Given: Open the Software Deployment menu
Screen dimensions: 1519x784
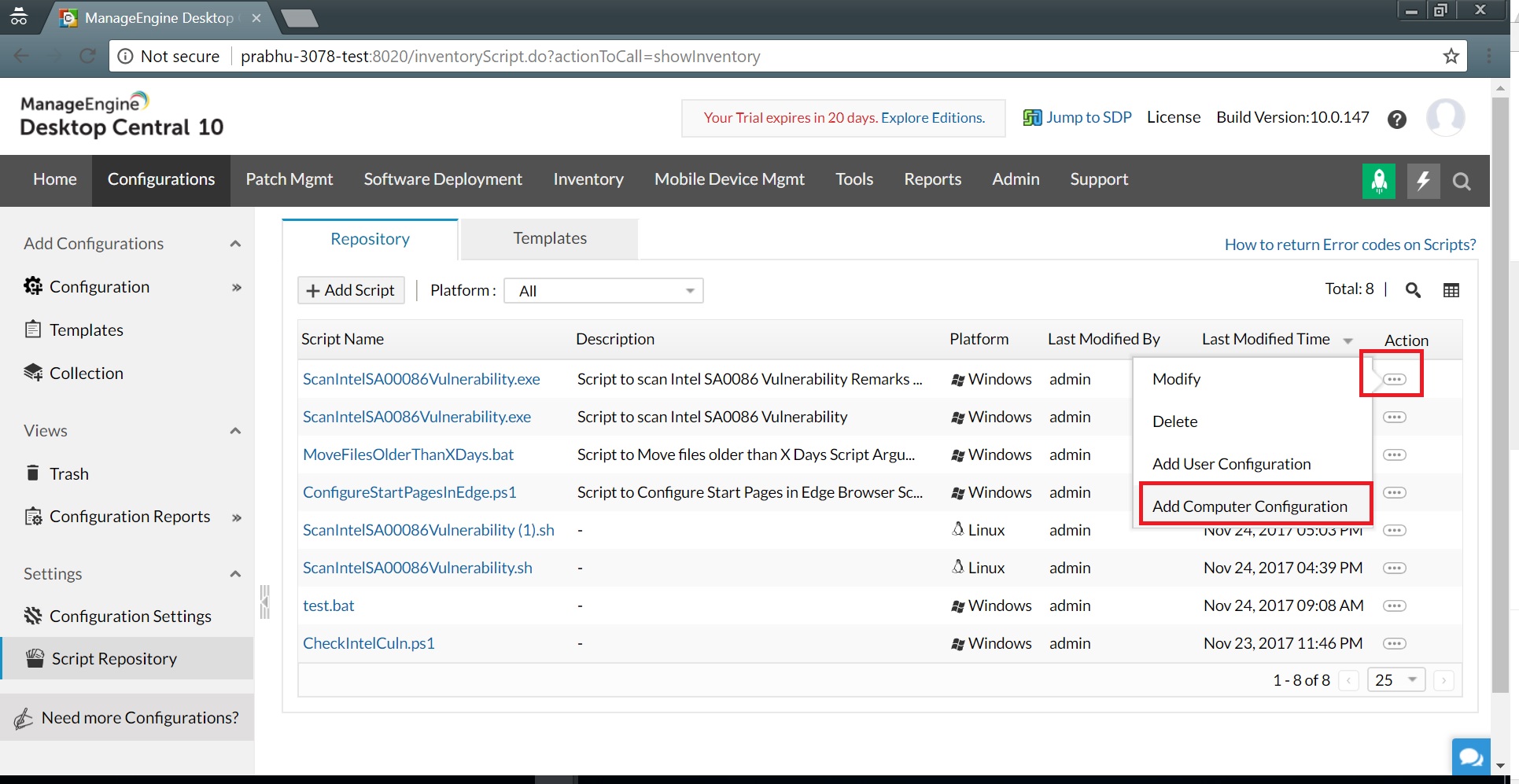Looking at the screenshot, I should [x=442, y=179].
